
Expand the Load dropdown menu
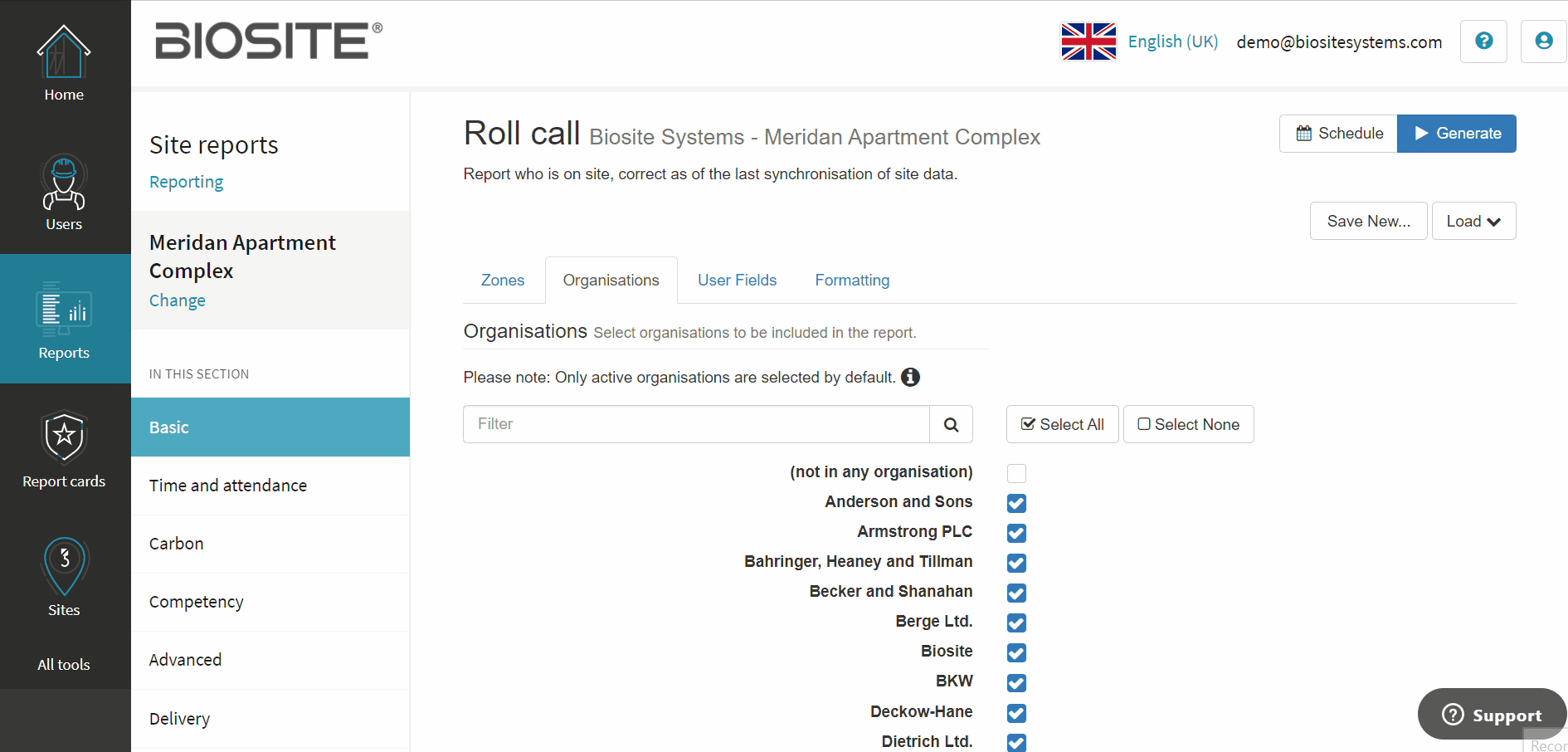(x=1473, y=221)
